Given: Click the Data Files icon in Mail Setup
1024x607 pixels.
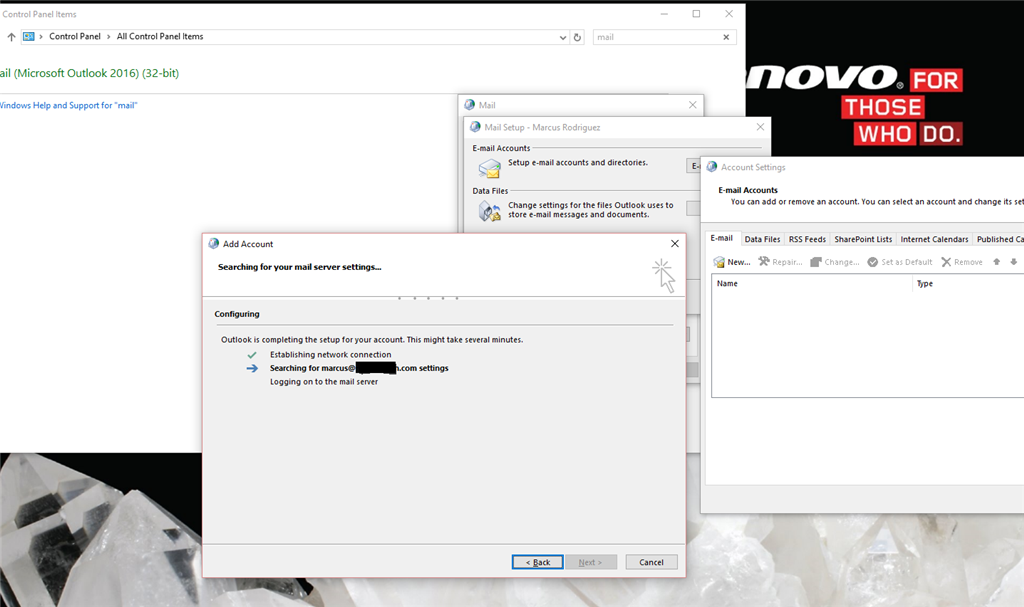Looking at the screenshot, I should pyautogui.click(x=489, y=211).
